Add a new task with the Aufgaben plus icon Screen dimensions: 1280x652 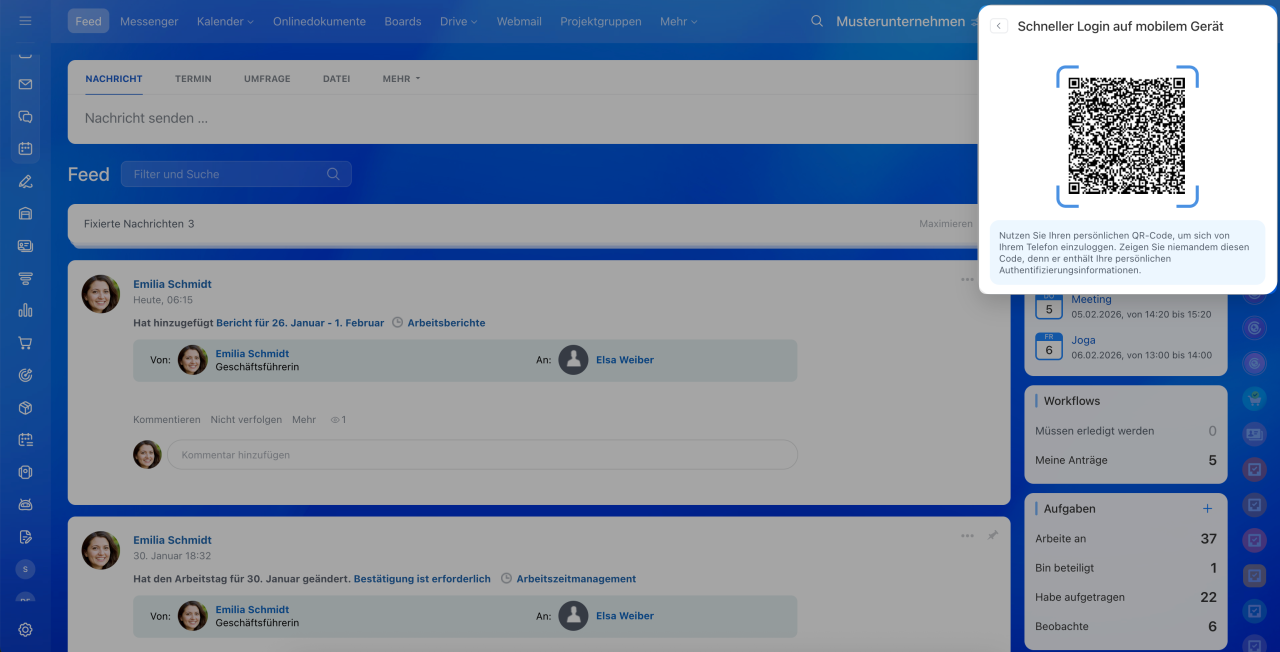point(1207,509)
